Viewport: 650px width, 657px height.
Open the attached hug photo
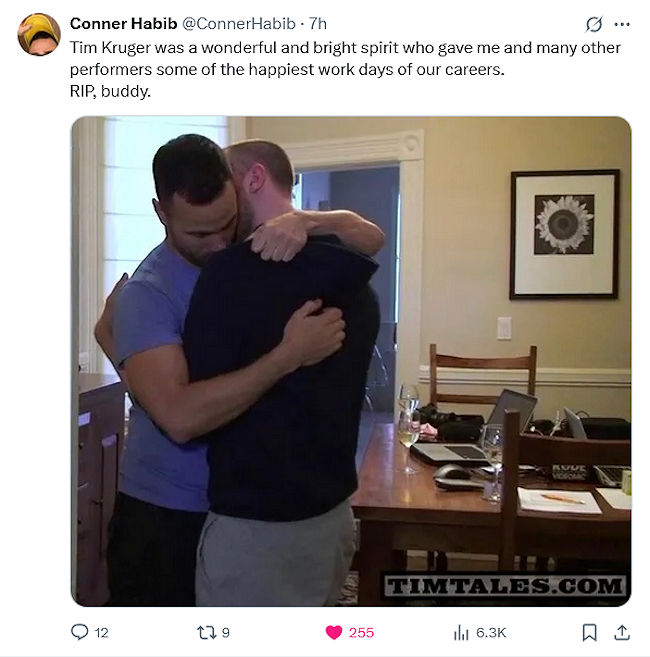click(x=351, y=361)
